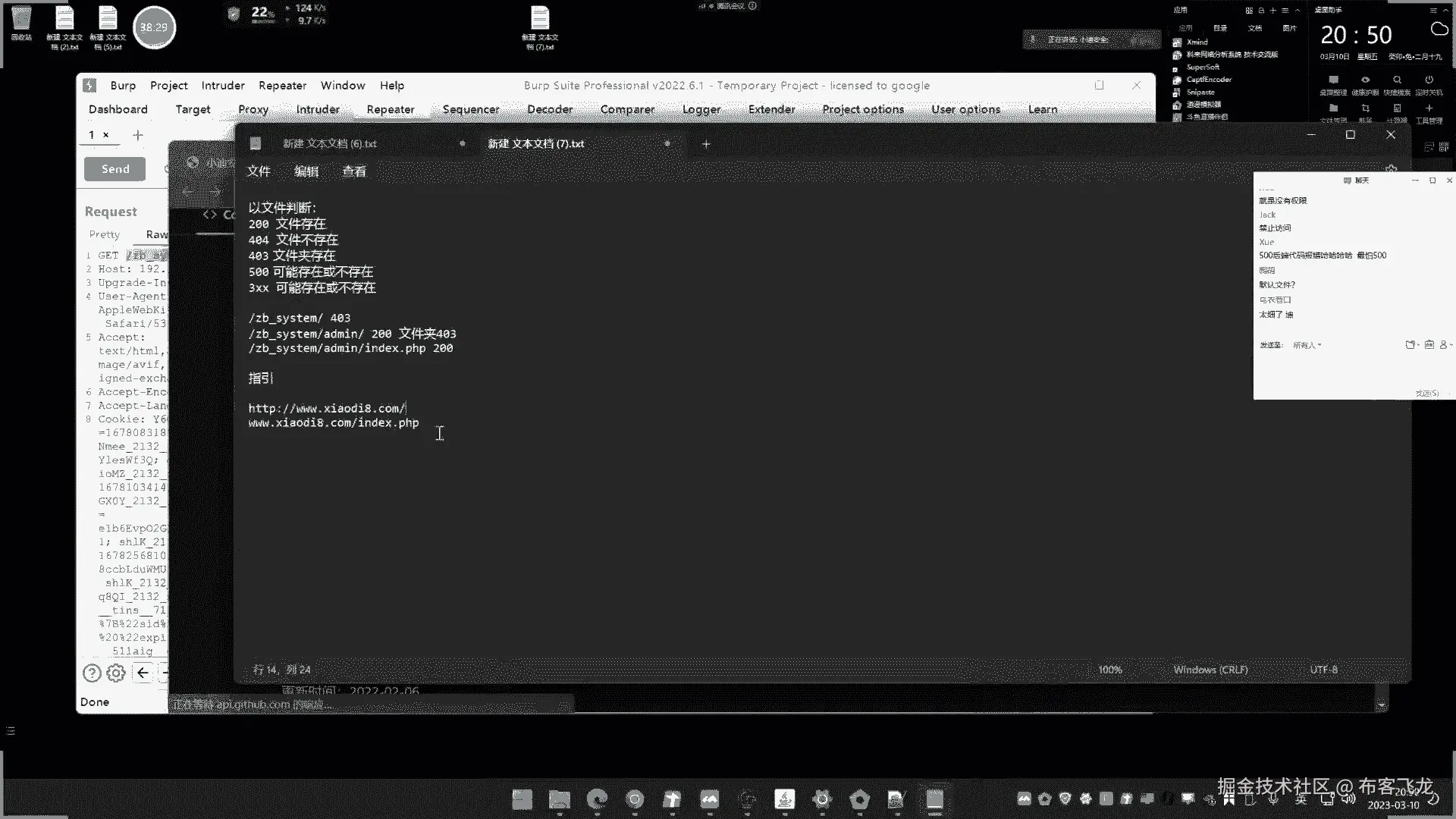The width and height of the screenshot is (1456, 819).
Task: Open the 文件 menu in Notepad
Action: coord(259,171)
